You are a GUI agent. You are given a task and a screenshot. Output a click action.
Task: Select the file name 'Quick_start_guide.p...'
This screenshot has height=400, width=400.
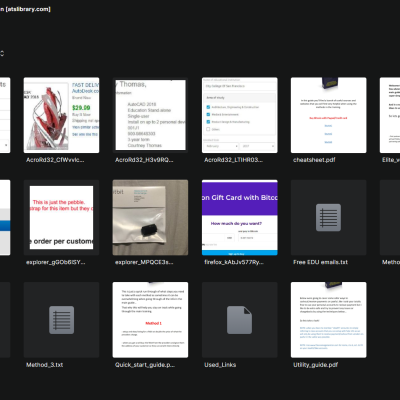pos(145,365)
